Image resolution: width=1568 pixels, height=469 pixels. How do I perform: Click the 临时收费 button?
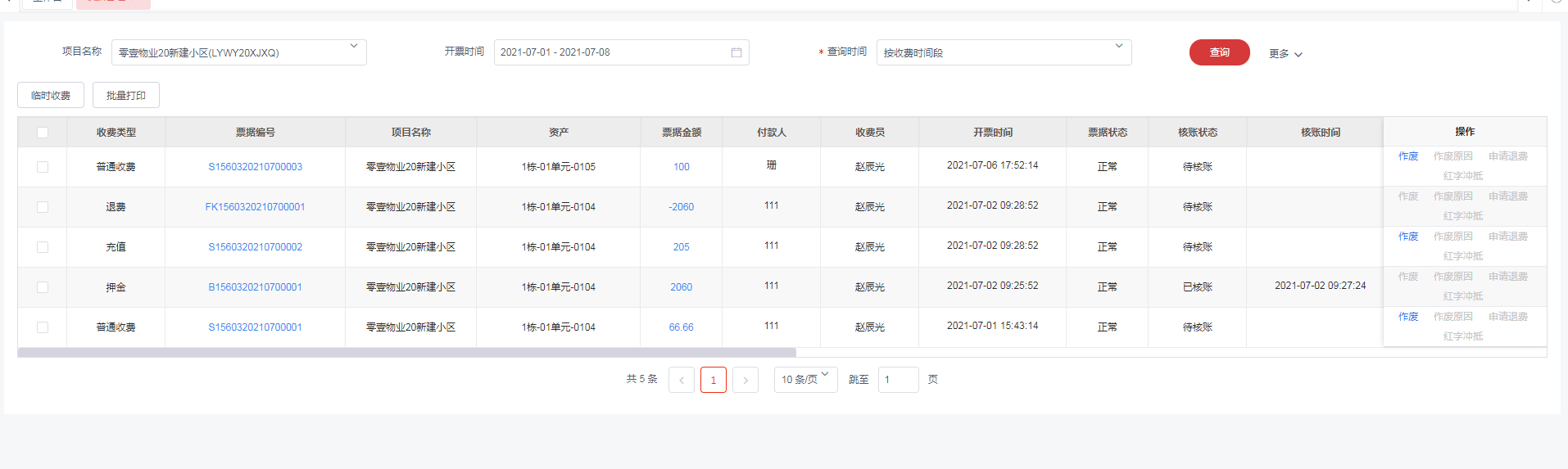(x=51, y=95)
